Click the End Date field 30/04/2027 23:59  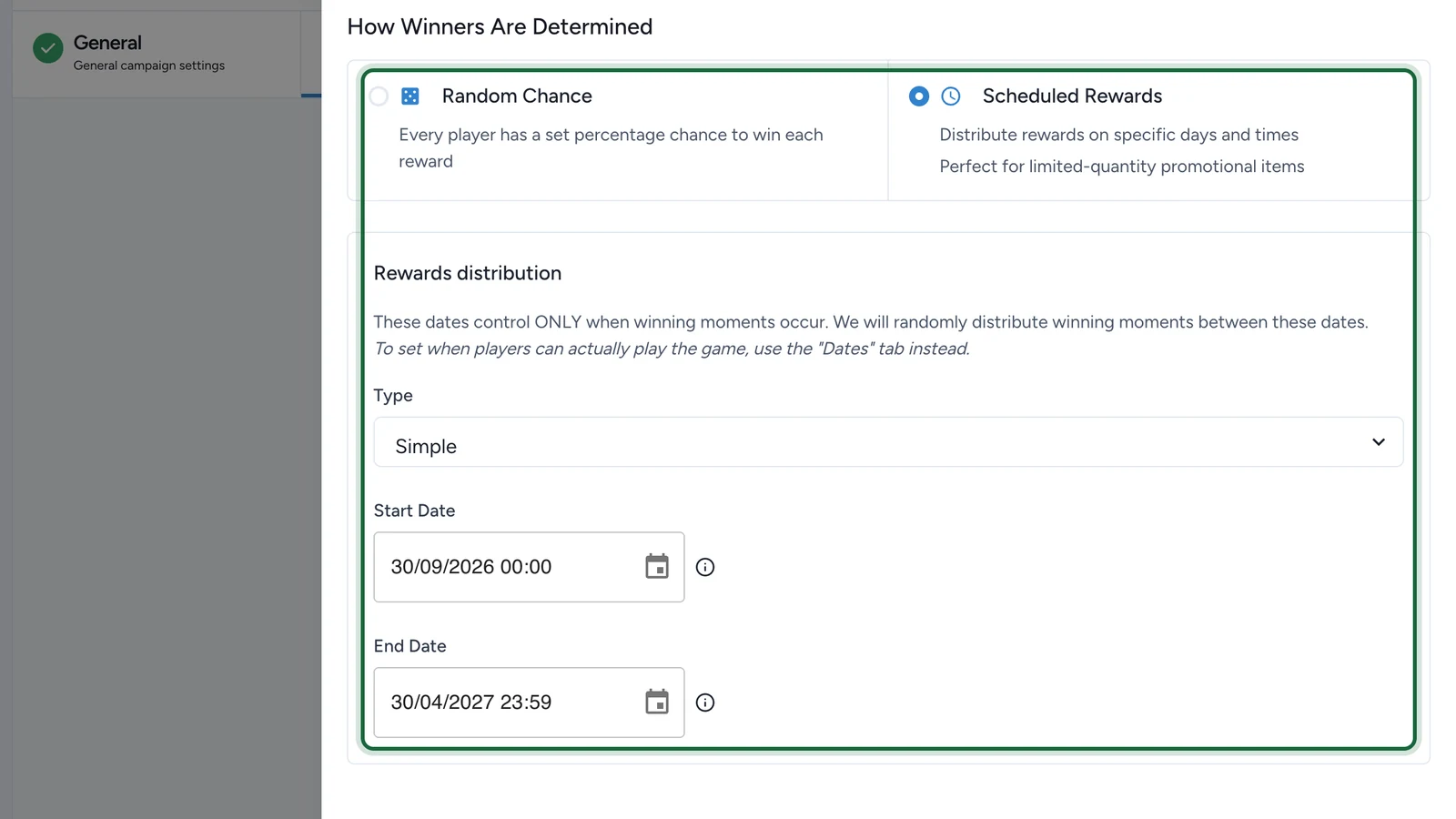coord(529,703)
